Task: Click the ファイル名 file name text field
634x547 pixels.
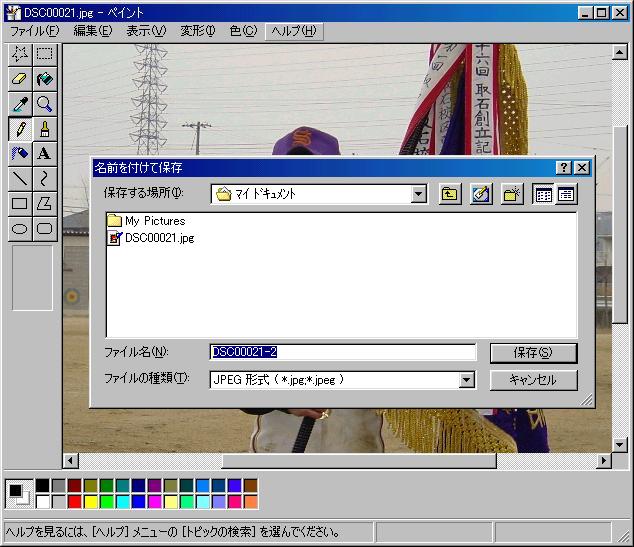Action: [x=342, y=352]
